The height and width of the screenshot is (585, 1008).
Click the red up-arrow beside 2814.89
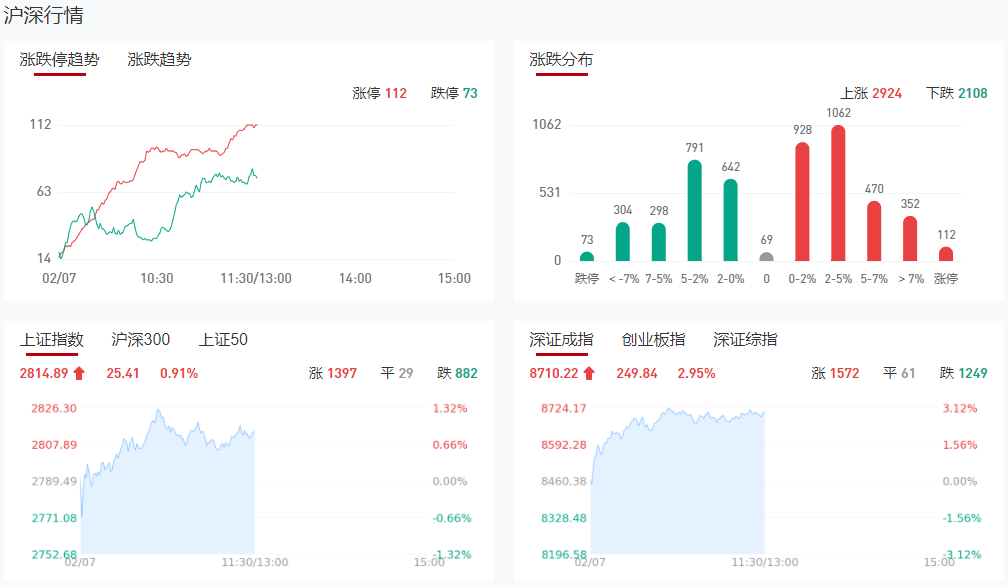point(80,374)
